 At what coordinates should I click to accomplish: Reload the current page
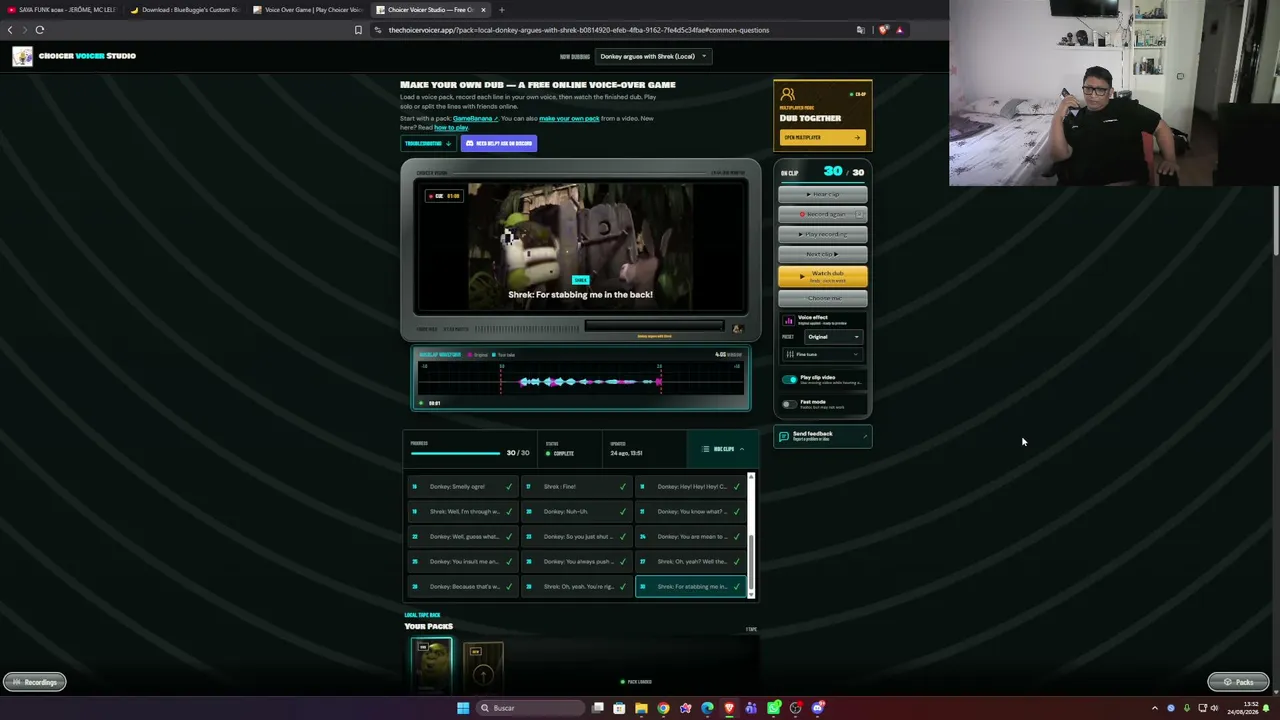click(x=40, y=30)
